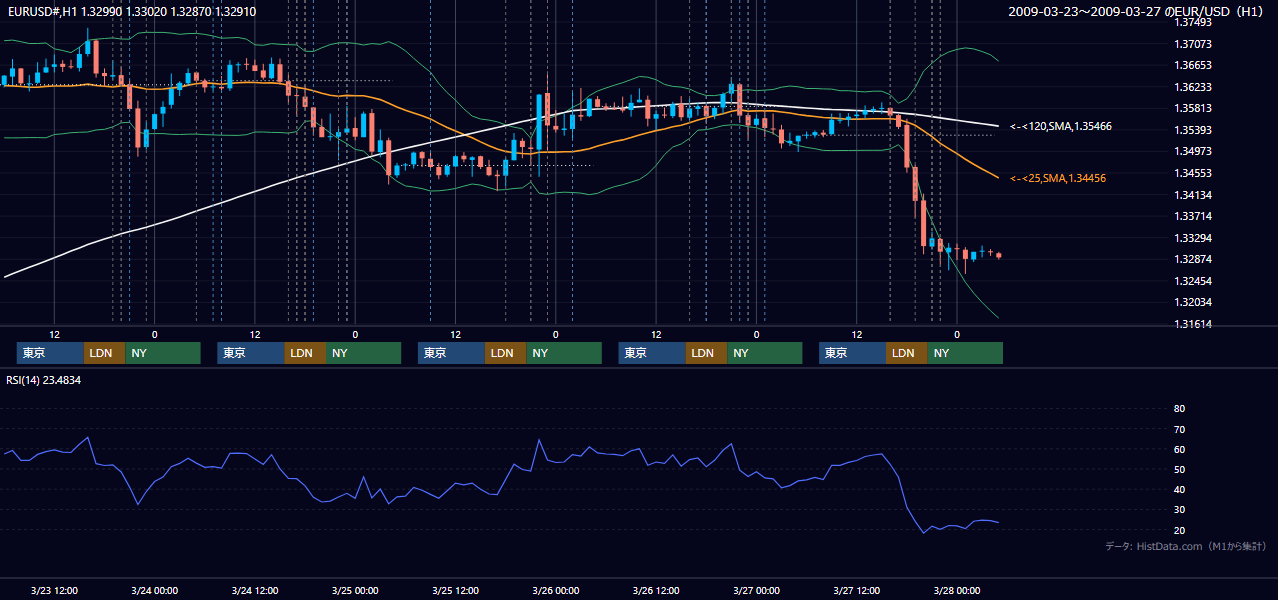Click price axis value 1.37073
The image size is (1278, 600).
pos(1192,44)
